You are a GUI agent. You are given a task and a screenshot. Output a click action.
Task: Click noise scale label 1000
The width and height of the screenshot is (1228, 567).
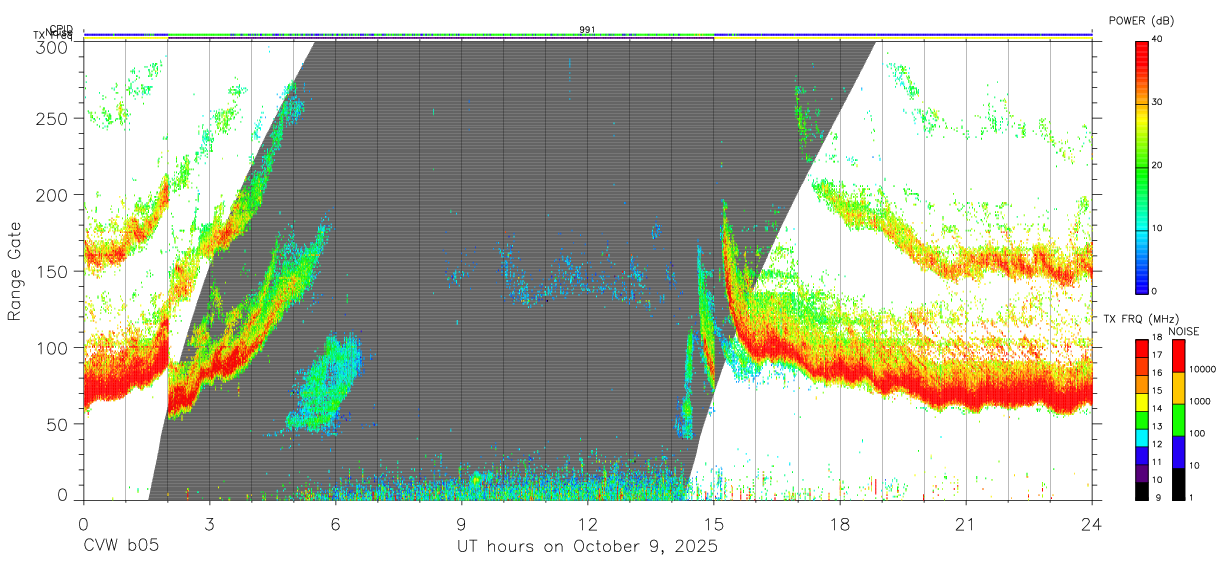click(1202, 402)
